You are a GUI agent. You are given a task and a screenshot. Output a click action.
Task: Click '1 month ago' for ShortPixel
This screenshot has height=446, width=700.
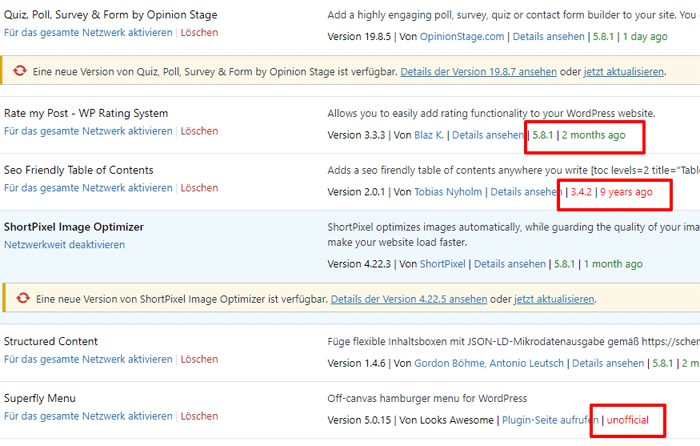tap(613, 264)
